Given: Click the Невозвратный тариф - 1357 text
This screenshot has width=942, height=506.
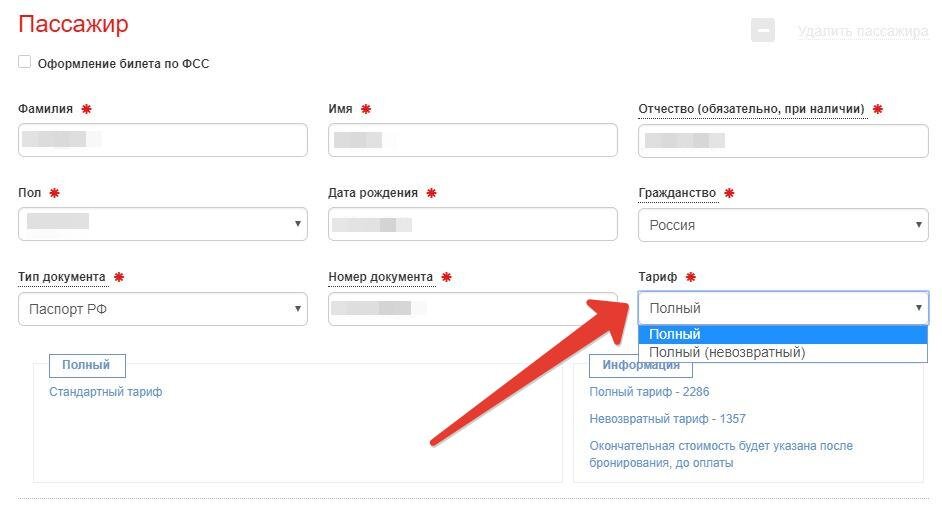Looking at the screenshot, I should click(x=667, y=419).
